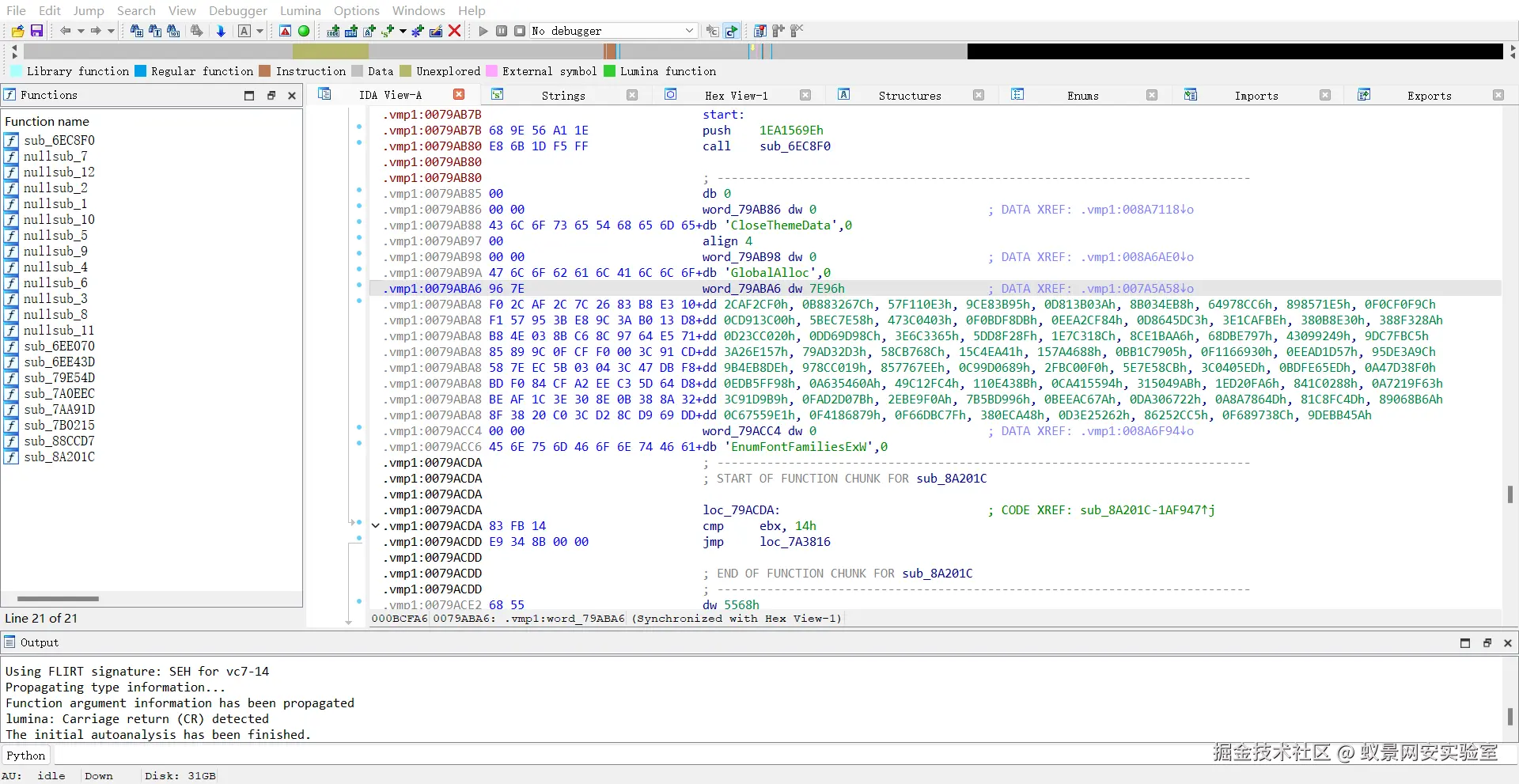This screenshot has width=1519, height=784.
Task: Collapse the chunk at loc_79ACDA line
Action: [x=376, y=525]
